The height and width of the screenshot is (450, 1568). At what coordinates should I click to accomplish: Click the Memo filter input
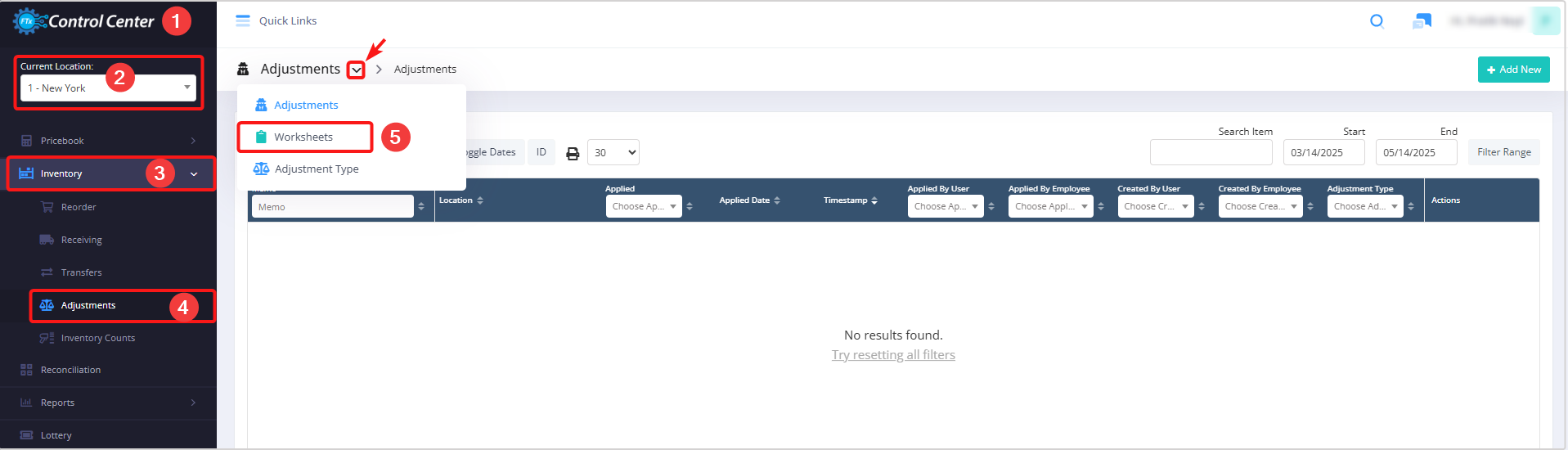[x=333, y=206]
